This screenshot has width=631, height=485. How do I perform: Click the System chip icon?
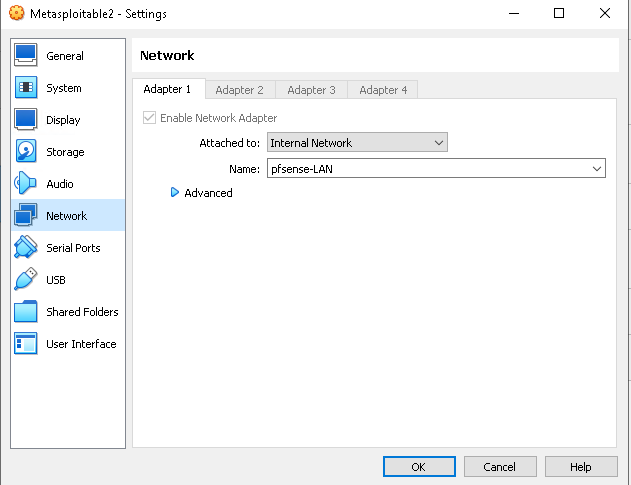pos(26,87)
